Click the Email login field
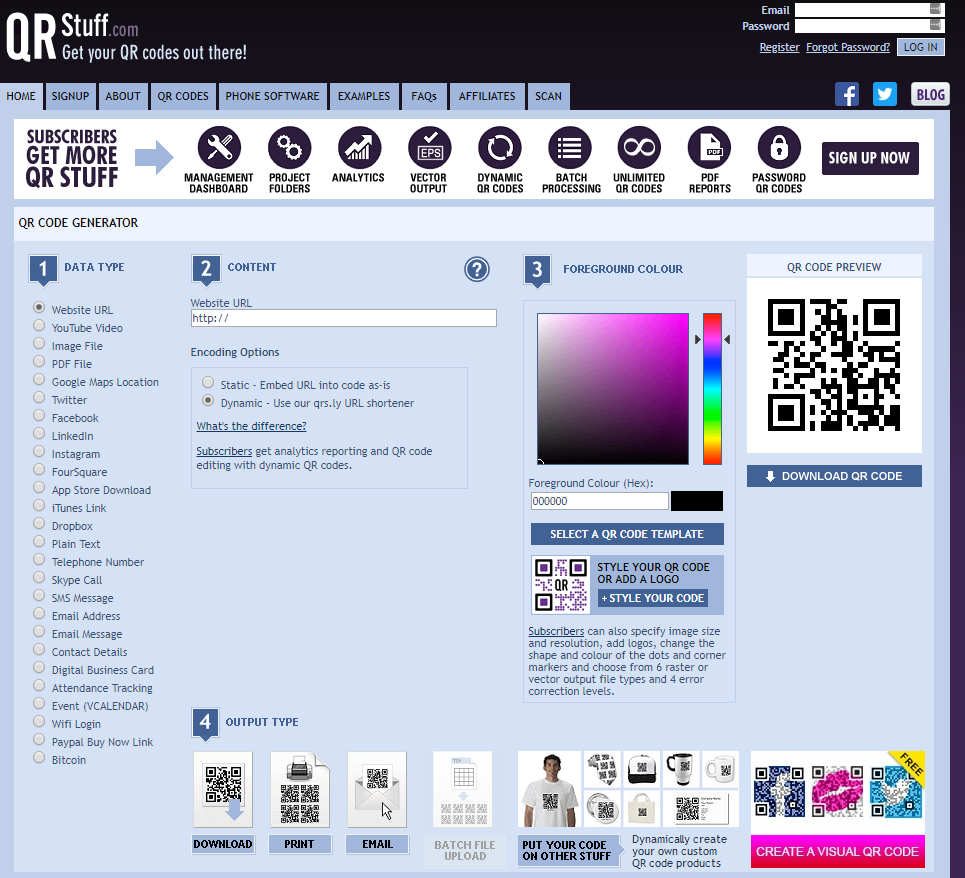This screenshot has height=878, width=965. click(x=869, y=10)
